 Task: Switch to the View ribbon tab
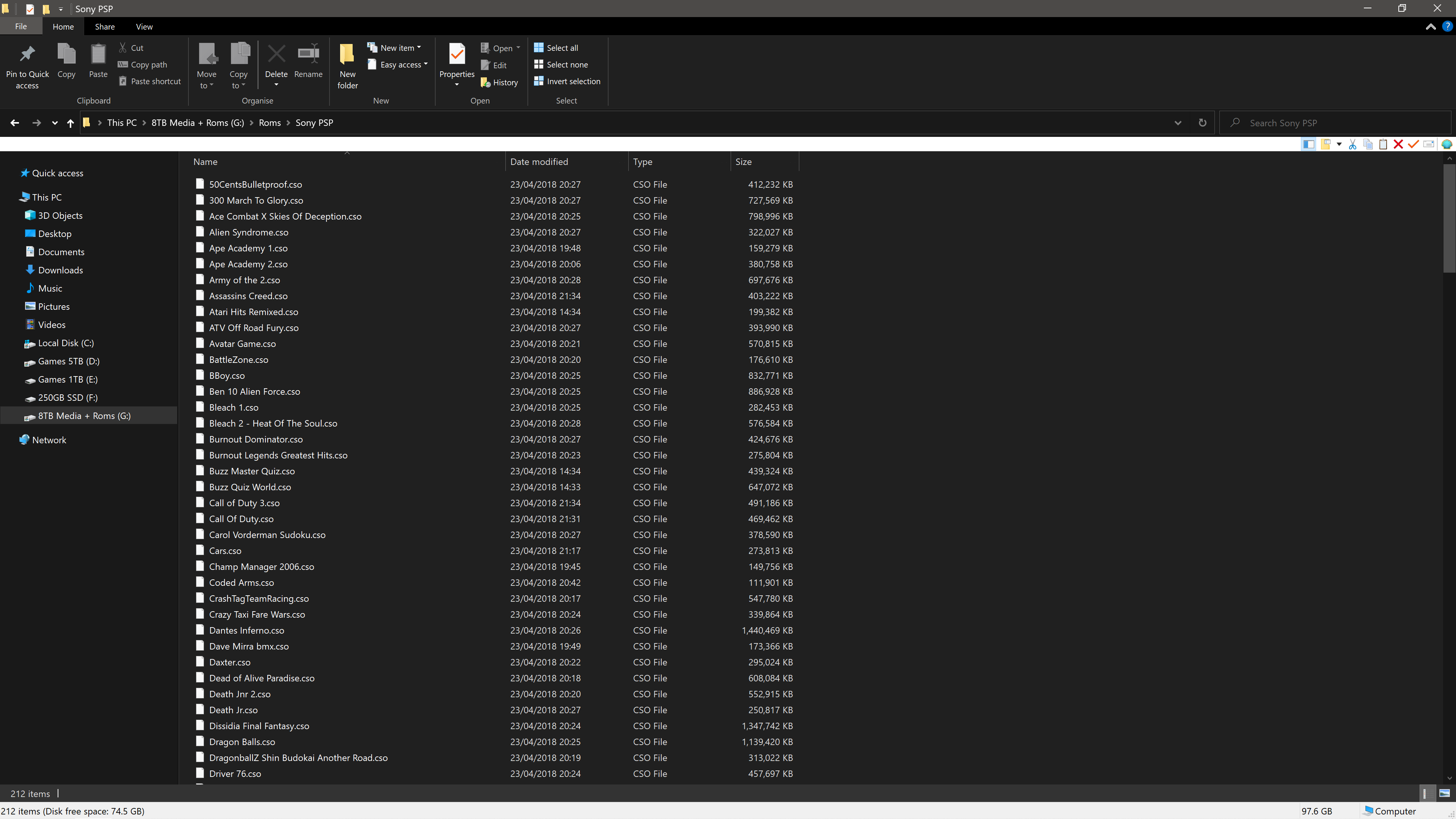pyautogui.click(x=144, y=27)
